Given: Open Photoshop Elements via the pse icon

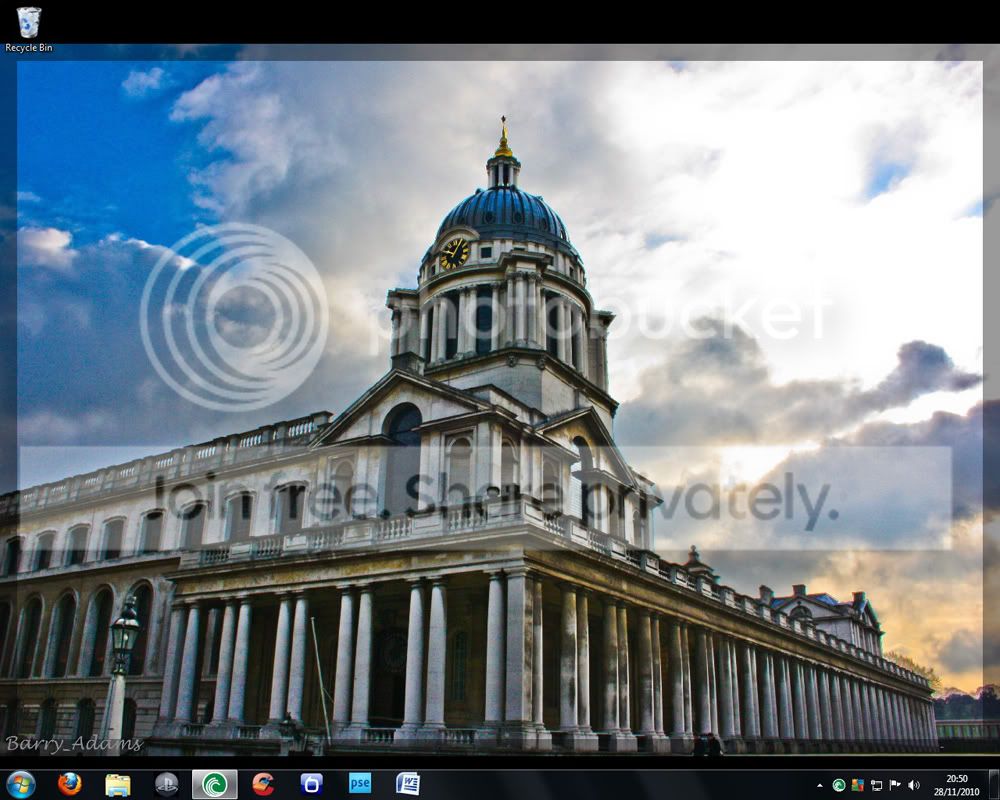Looking at the screenshot, I should (x=358, y=785).
